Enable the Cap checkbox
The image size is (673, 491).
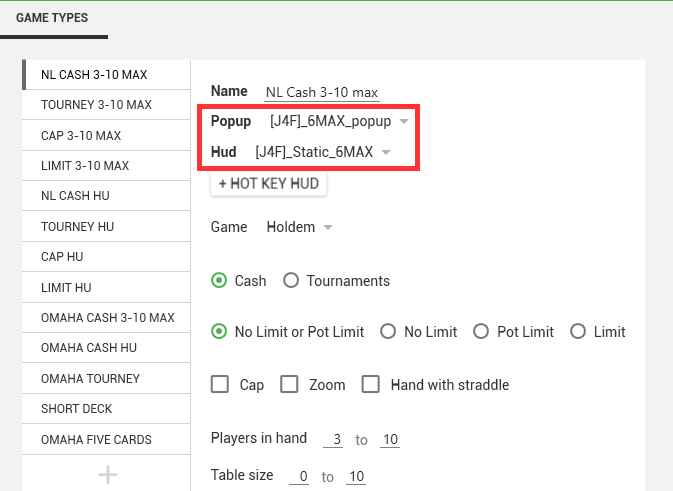coord(220,384)
